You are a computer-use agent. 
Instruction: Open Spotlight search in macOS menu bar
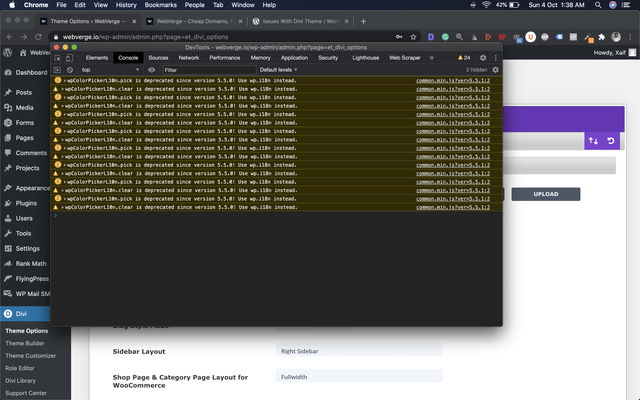598,5
